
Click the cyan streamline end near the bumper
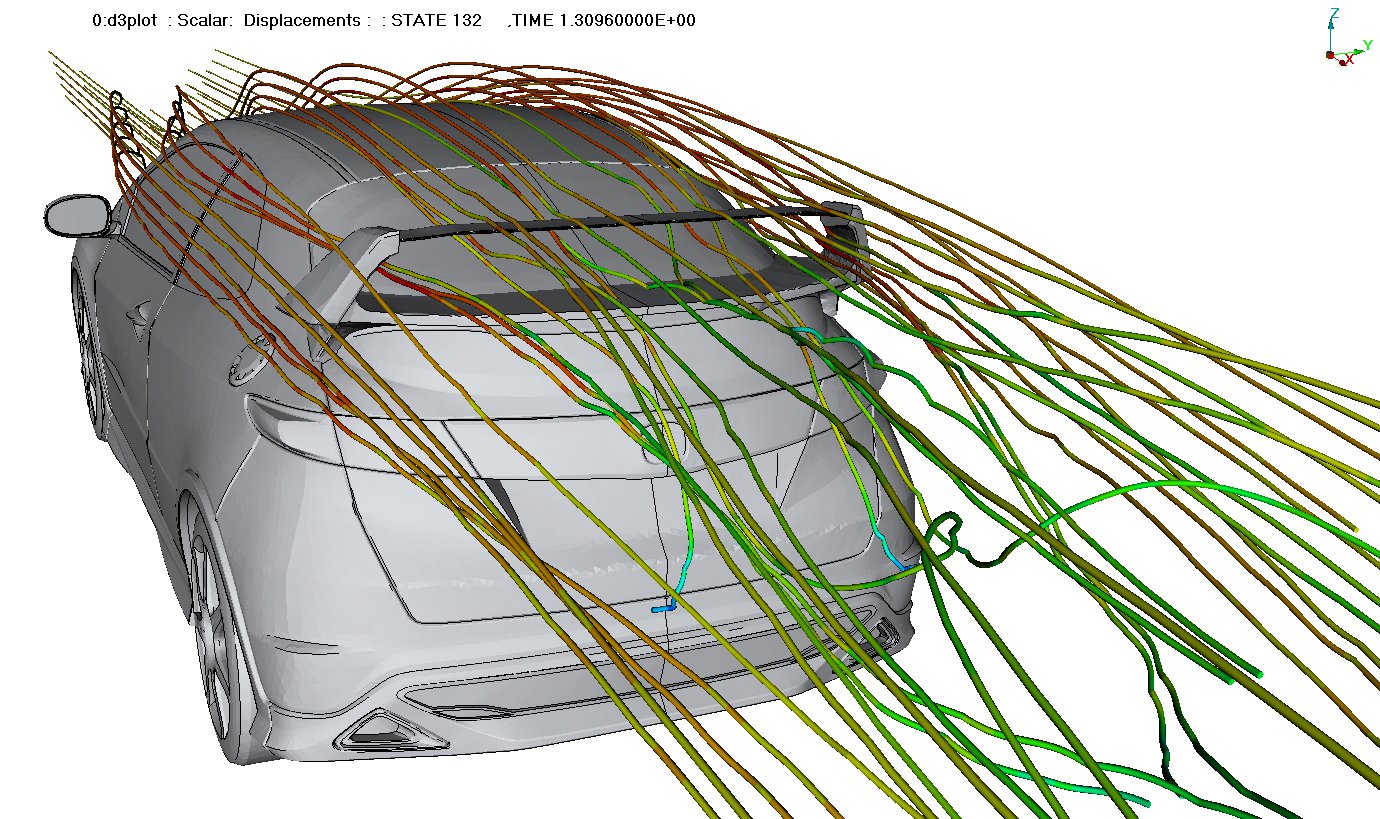661,607
